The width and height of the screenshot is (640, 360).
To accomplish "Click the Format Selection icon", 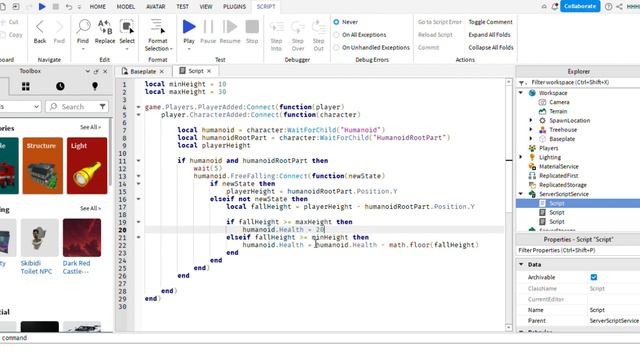I will 157,26.
